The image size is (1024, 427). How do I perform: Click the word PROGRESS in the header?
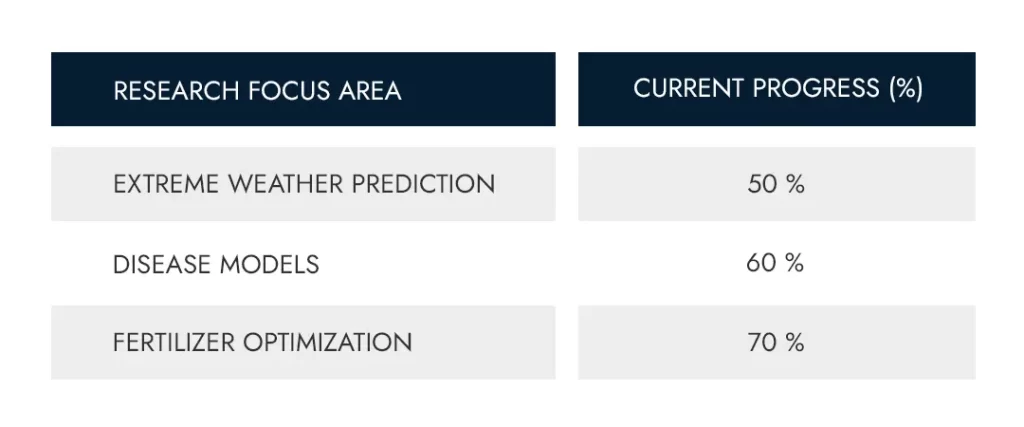(x=816, y=88)
